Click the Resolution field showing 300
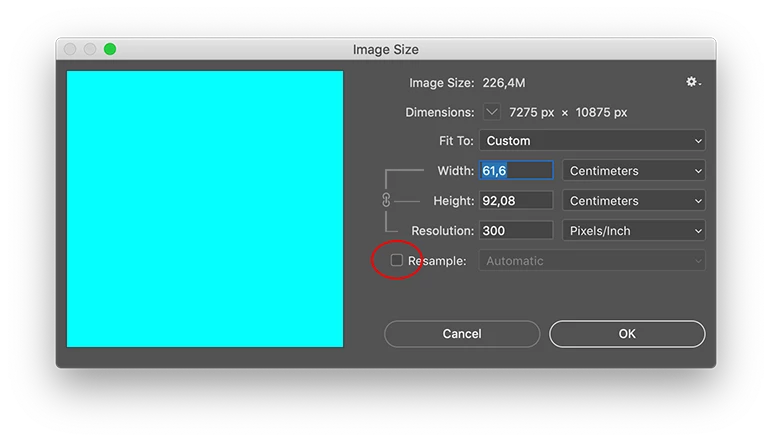This screenshot has height=442, width=772. click(x=516, y=230)
